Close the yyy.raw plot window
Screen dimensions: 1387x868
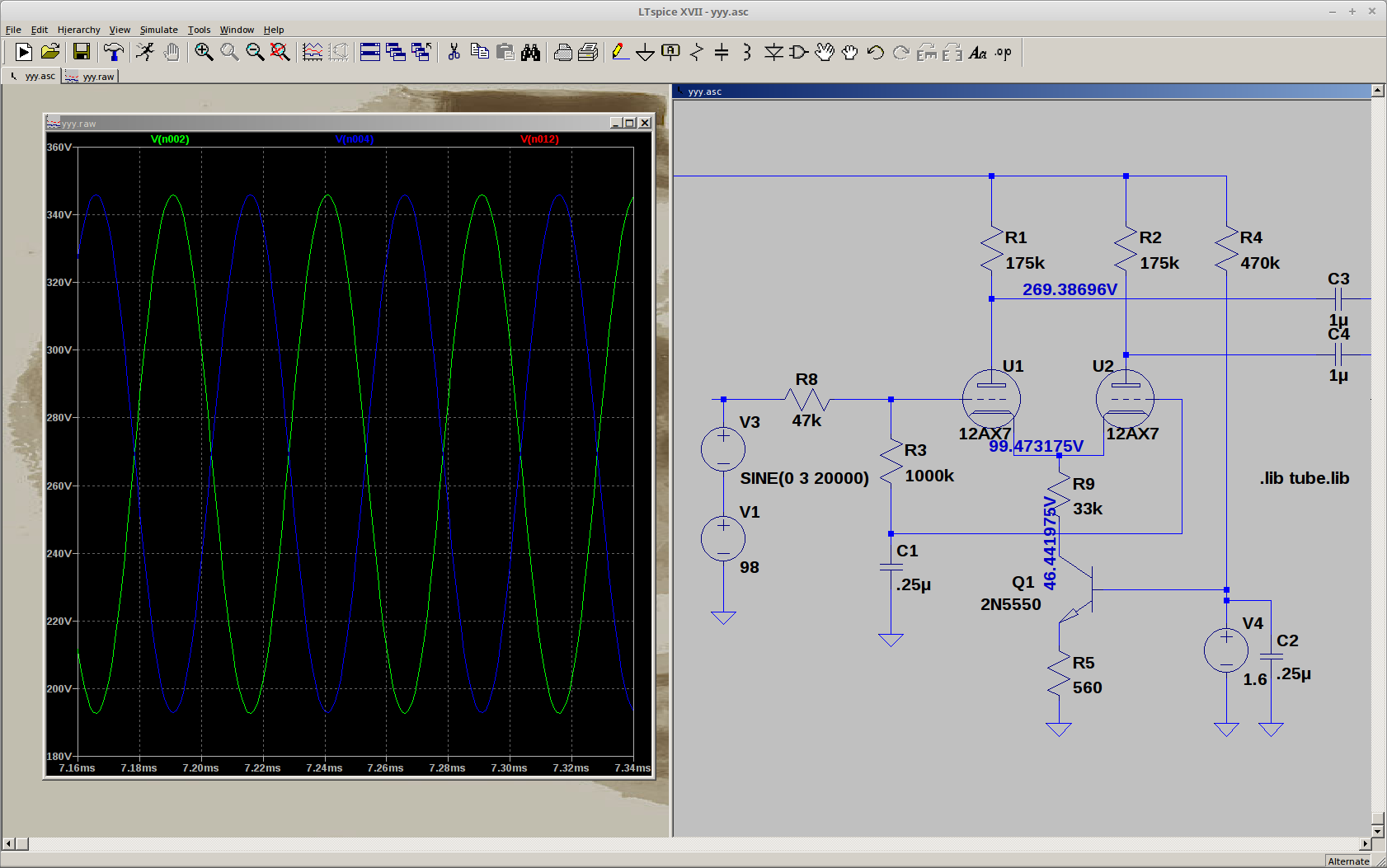point(645,123)
